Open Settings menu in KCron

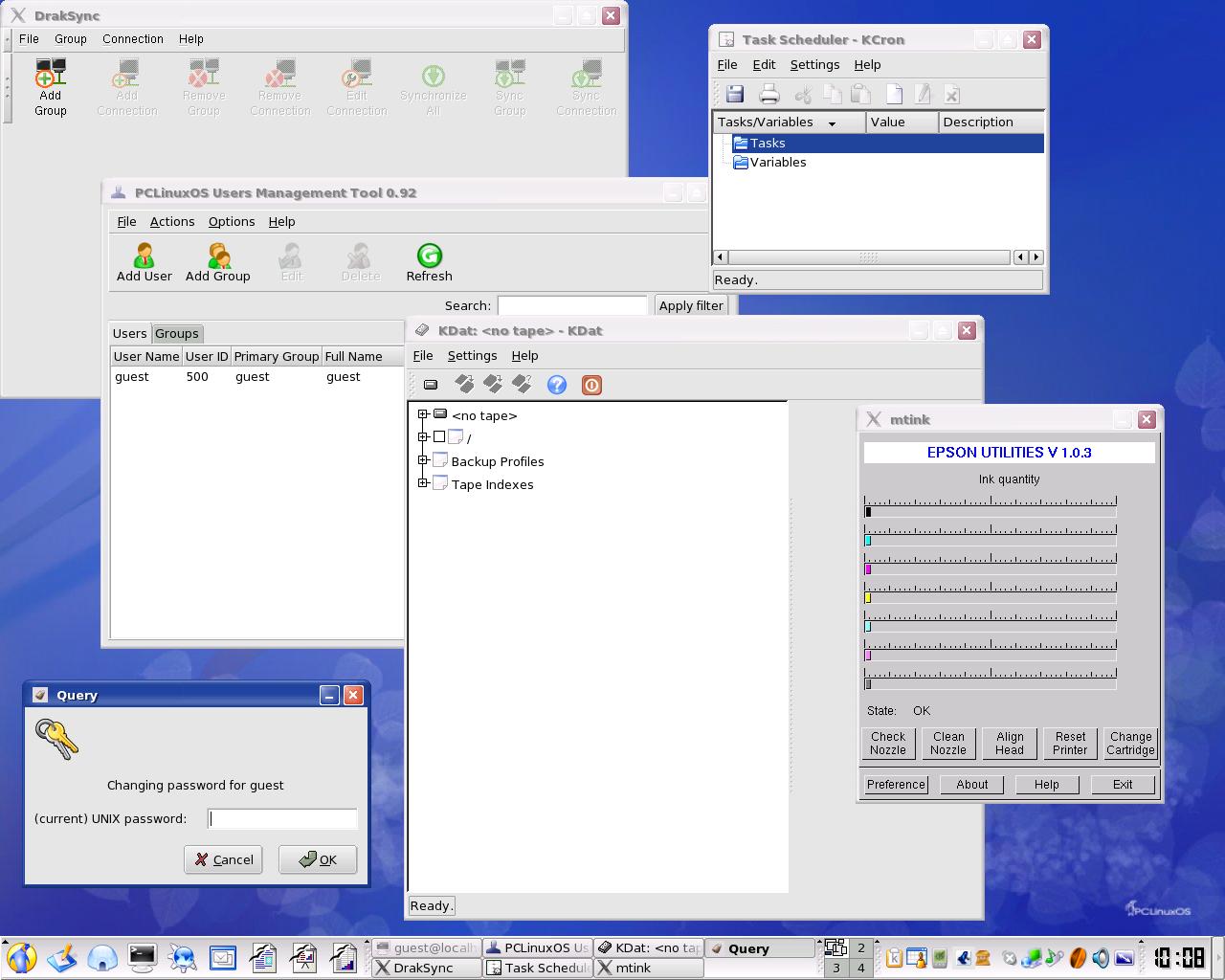coord(815,65)
